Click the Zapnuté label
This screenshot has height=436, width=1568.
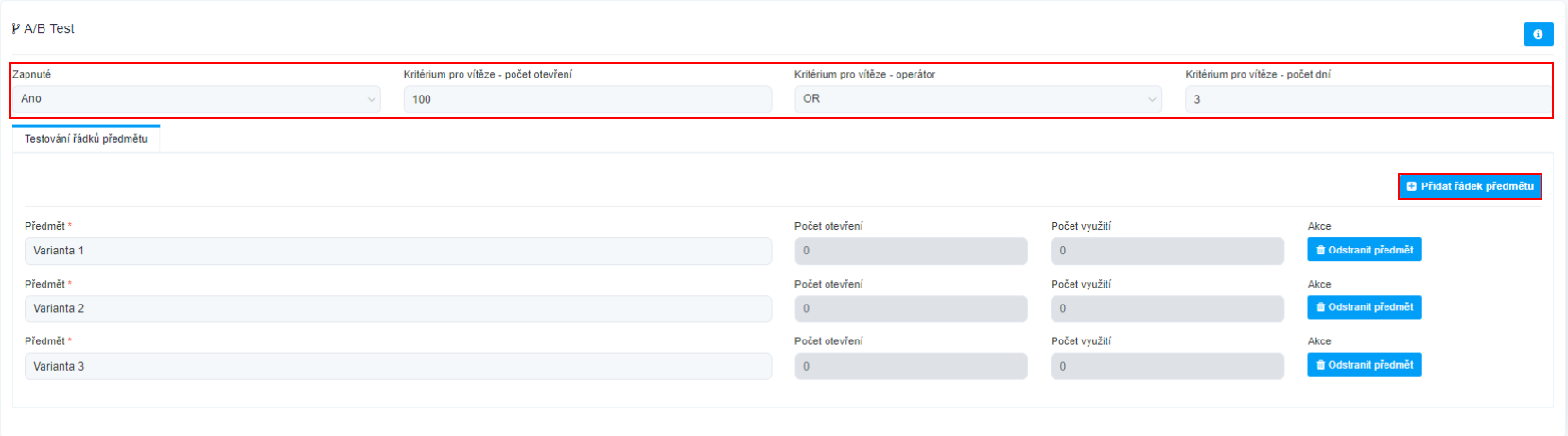point(32,74)
